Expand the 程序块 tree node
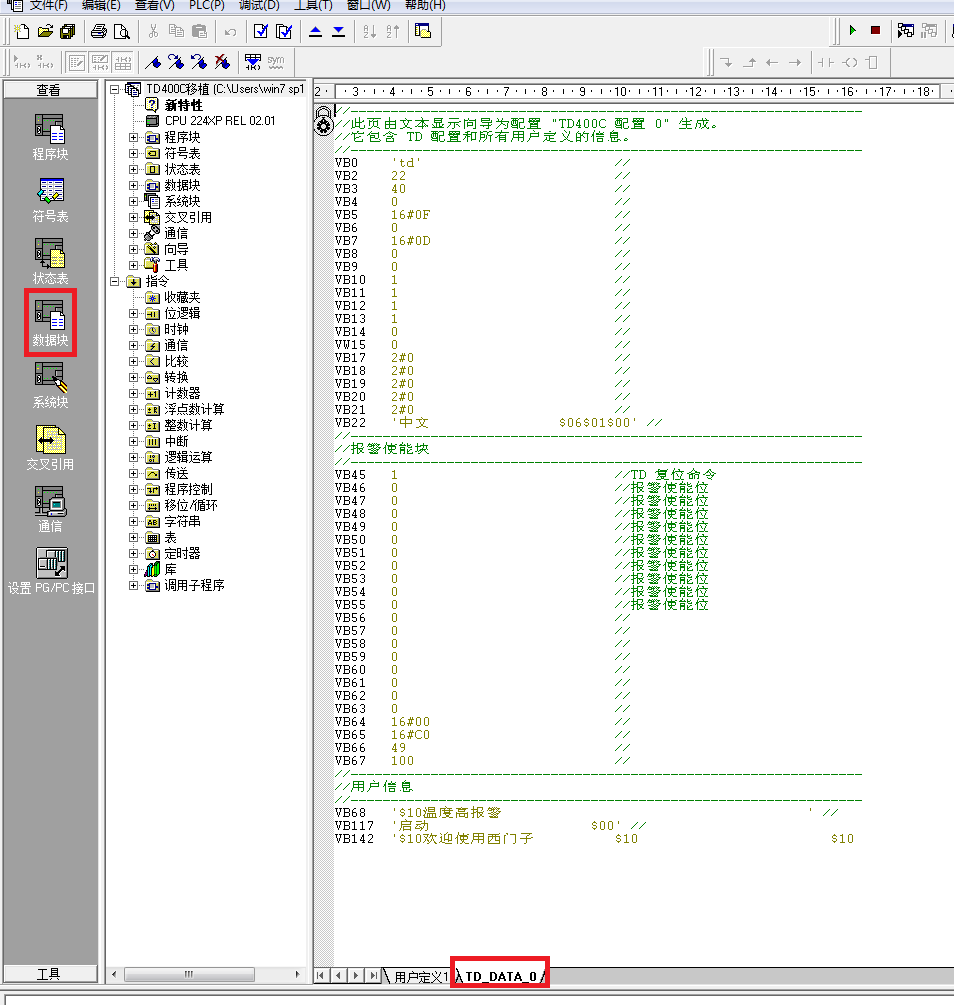The width and height of the screenshot is (954, 1005). [133, 137]
